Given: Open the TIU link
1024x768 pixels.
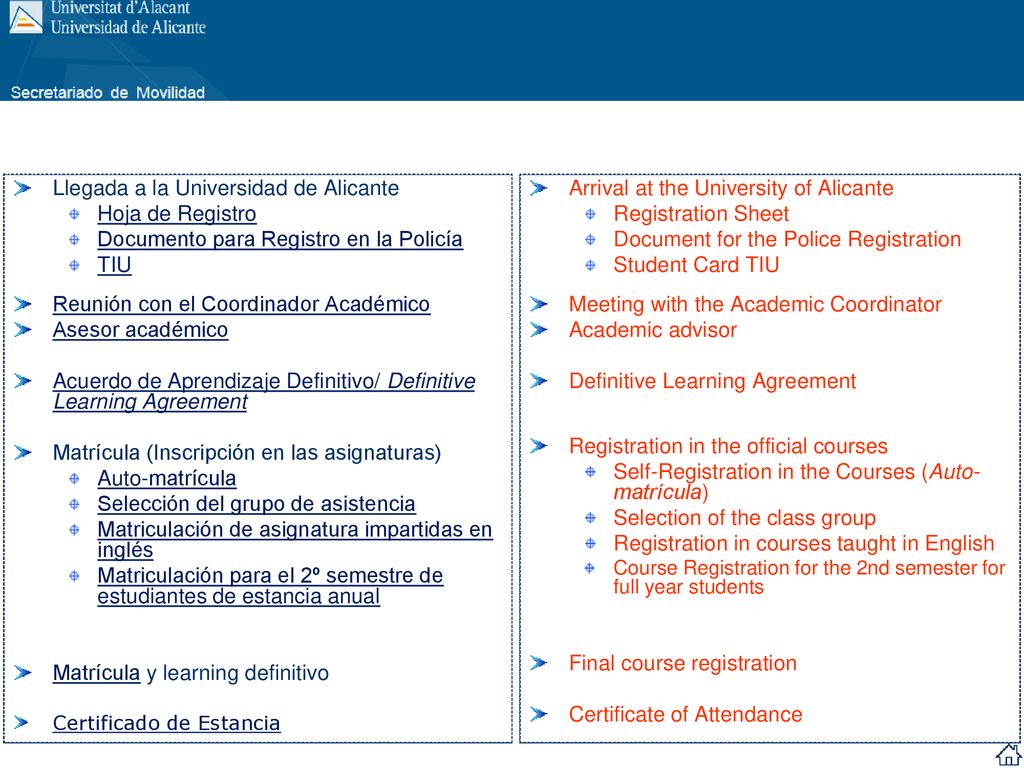Looking at the screenshot, I should tap(114, 265).
